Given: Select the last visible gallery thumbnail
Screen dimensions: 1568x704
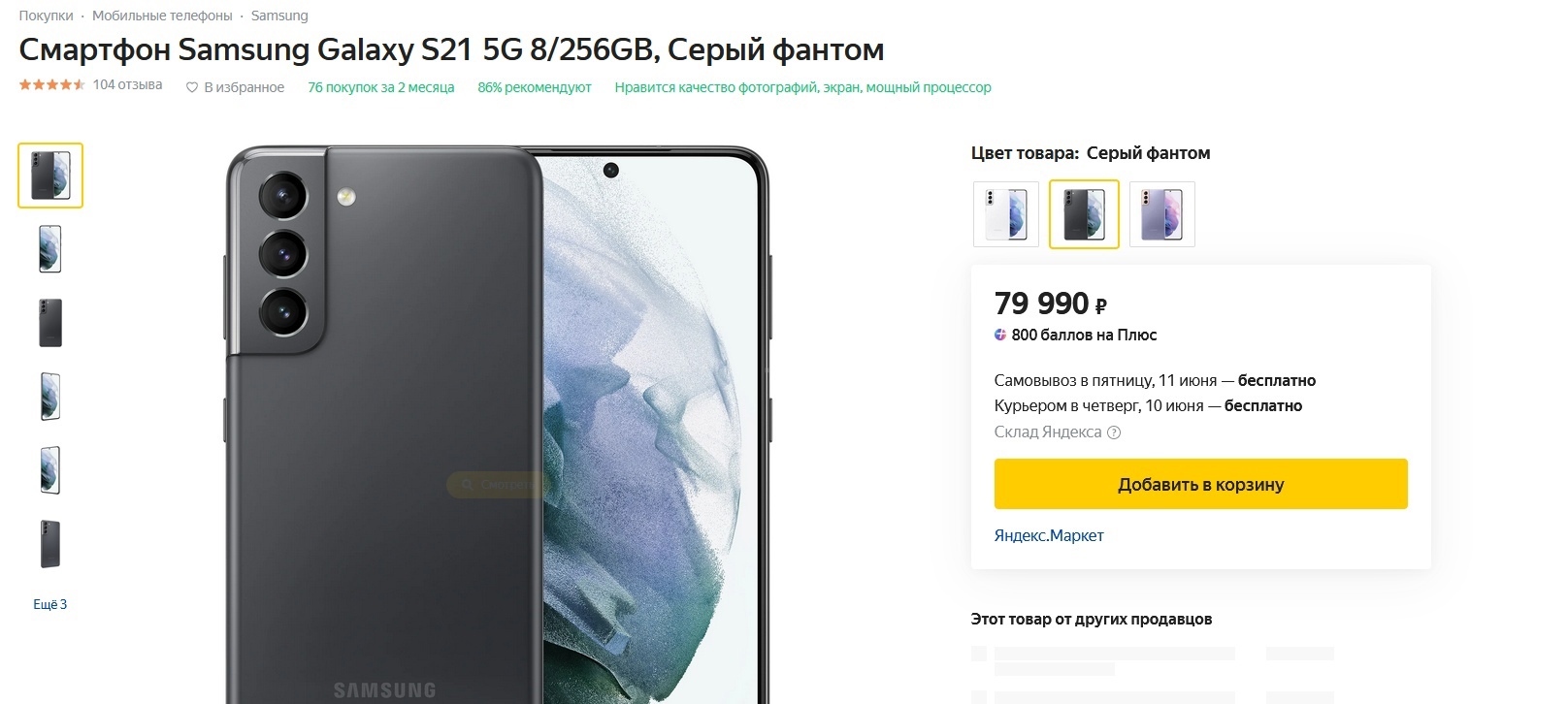Looking at the screenshot, I should click(x=50, y=544).
